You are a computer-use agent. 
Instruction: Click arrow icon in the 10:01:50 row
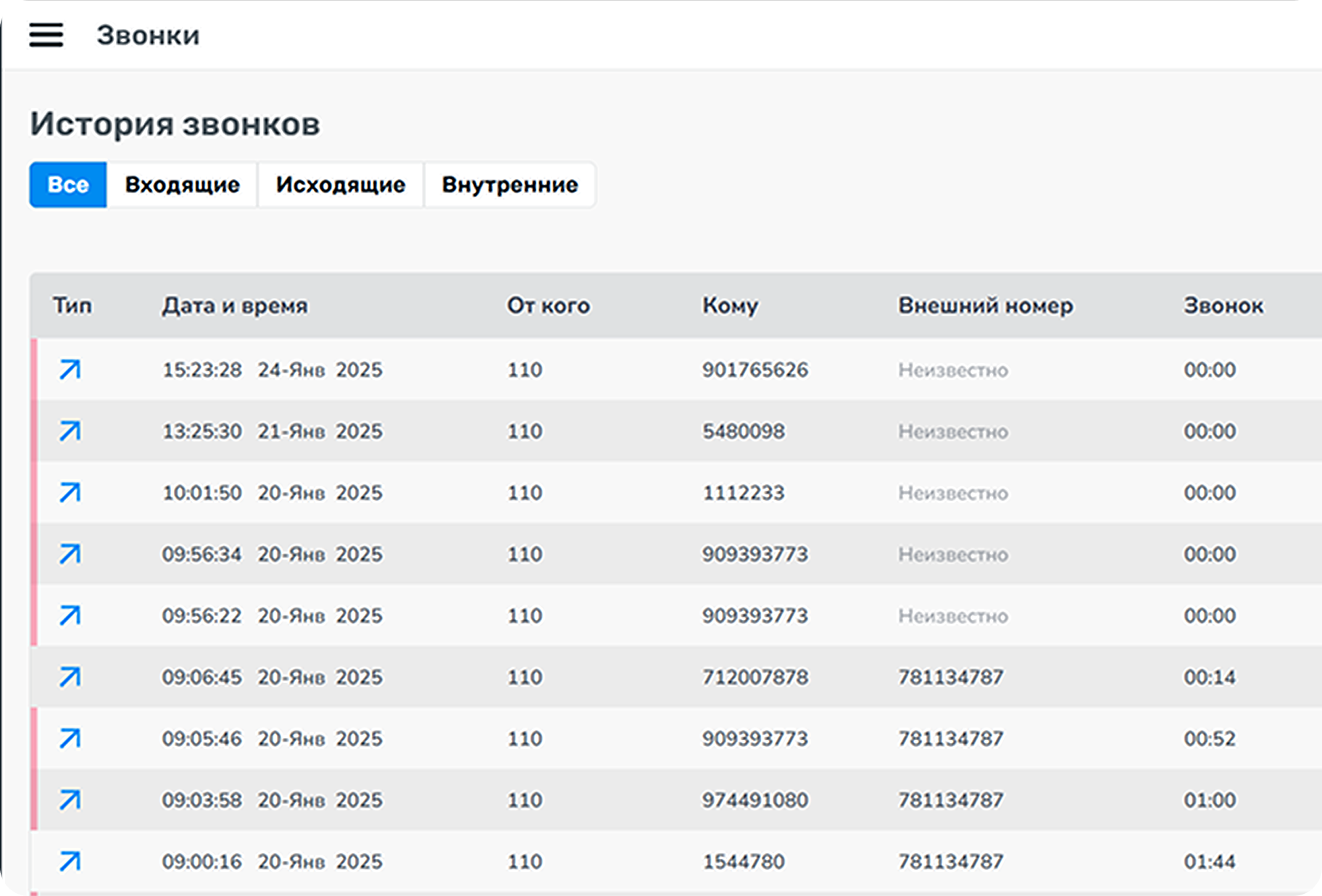point(70,493)
